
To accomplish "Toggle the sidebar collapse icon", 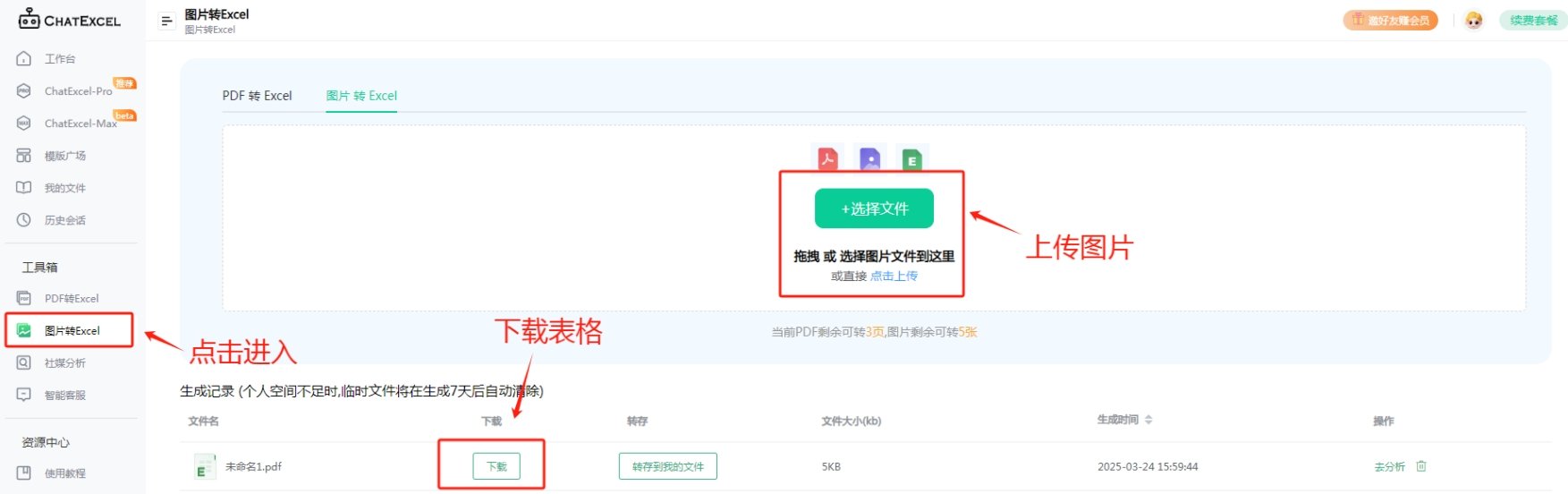I will tap(166, 21).
